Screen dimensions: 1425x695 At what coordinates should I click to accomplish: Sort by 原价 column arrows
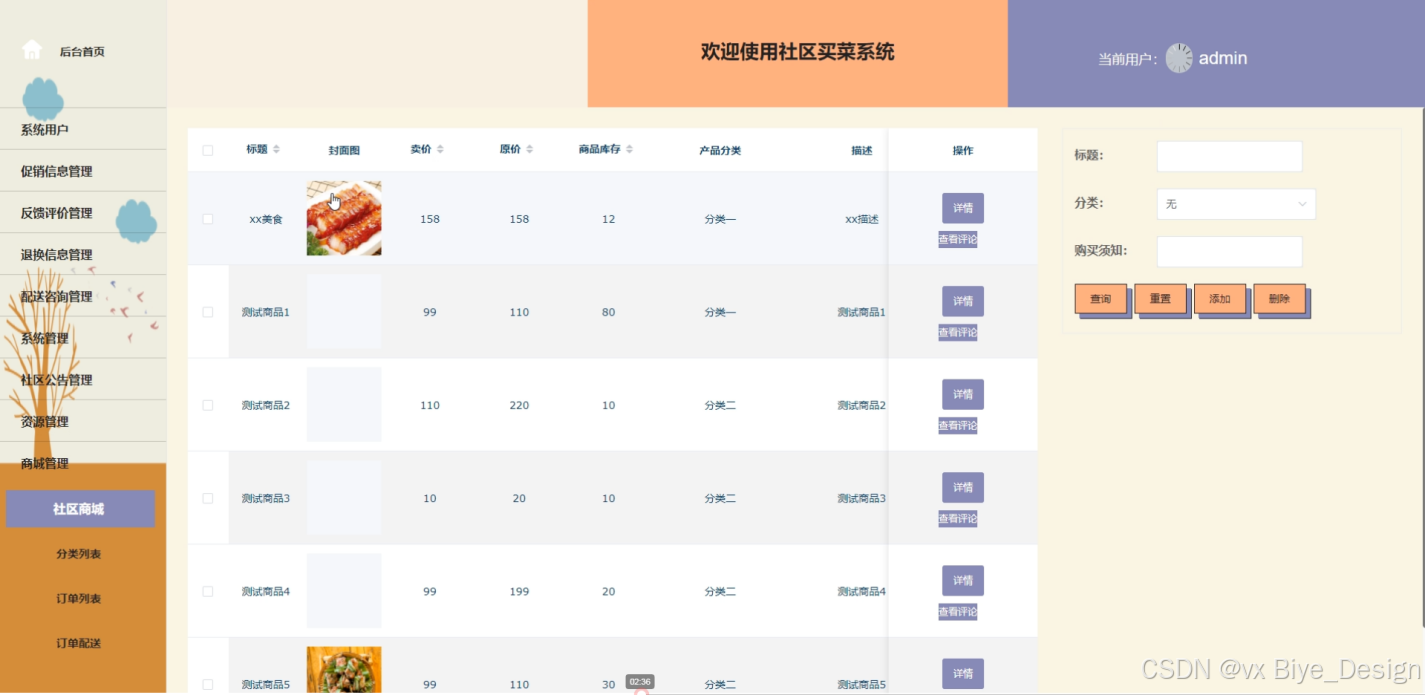[529, 150]
